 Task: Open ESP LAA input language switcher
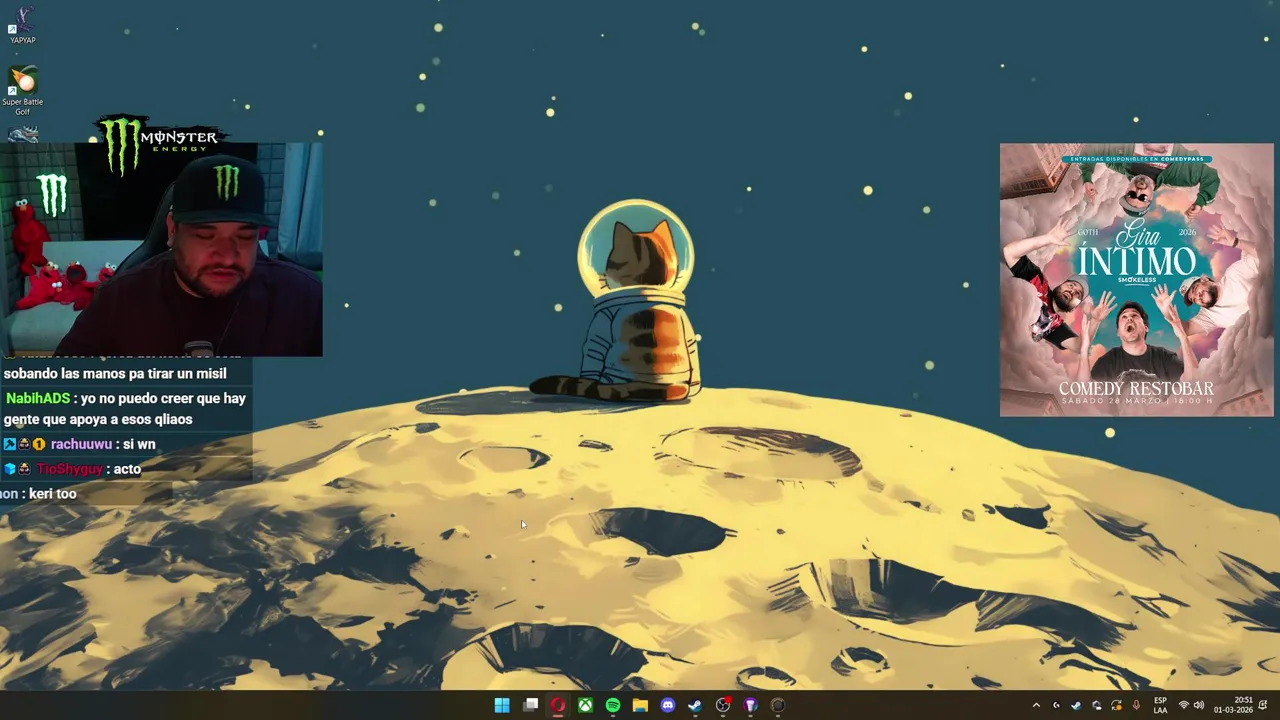(x=1160, y=705)
